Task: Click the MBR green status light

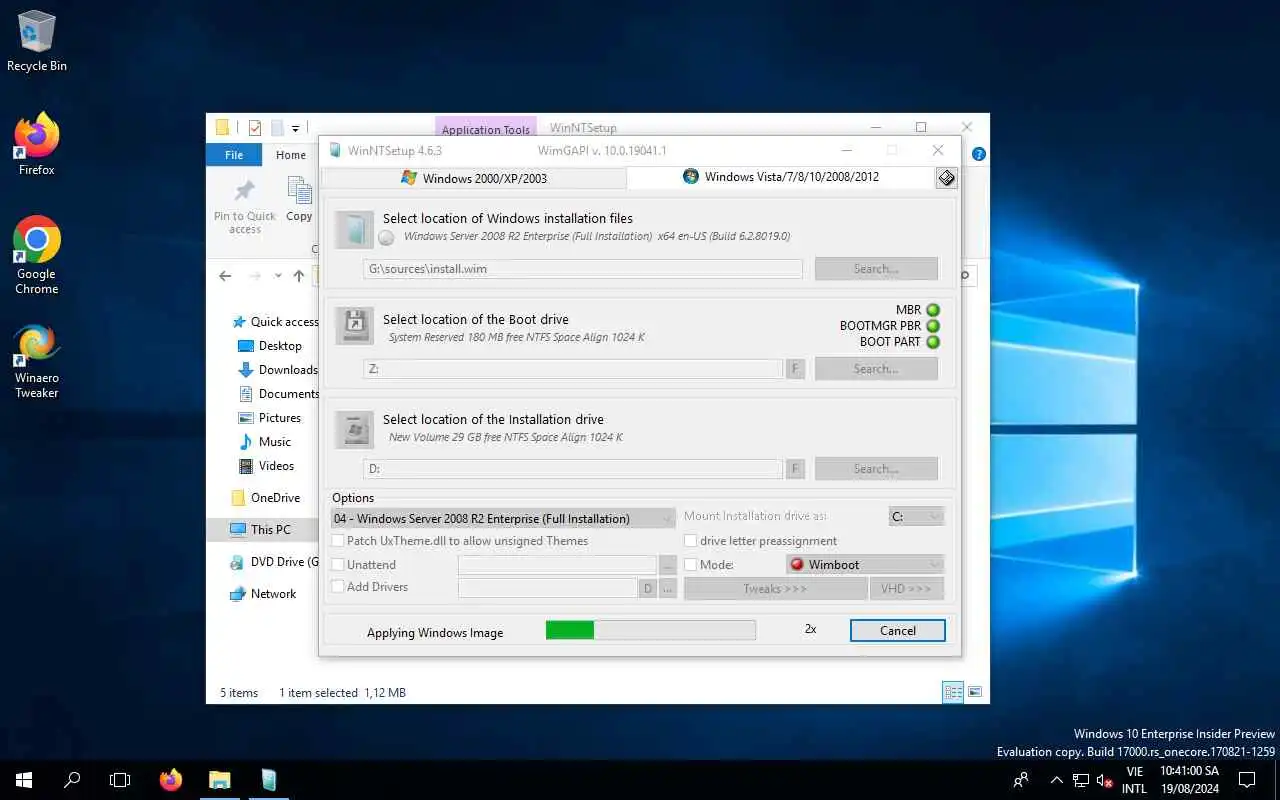Action: (933, 310)
